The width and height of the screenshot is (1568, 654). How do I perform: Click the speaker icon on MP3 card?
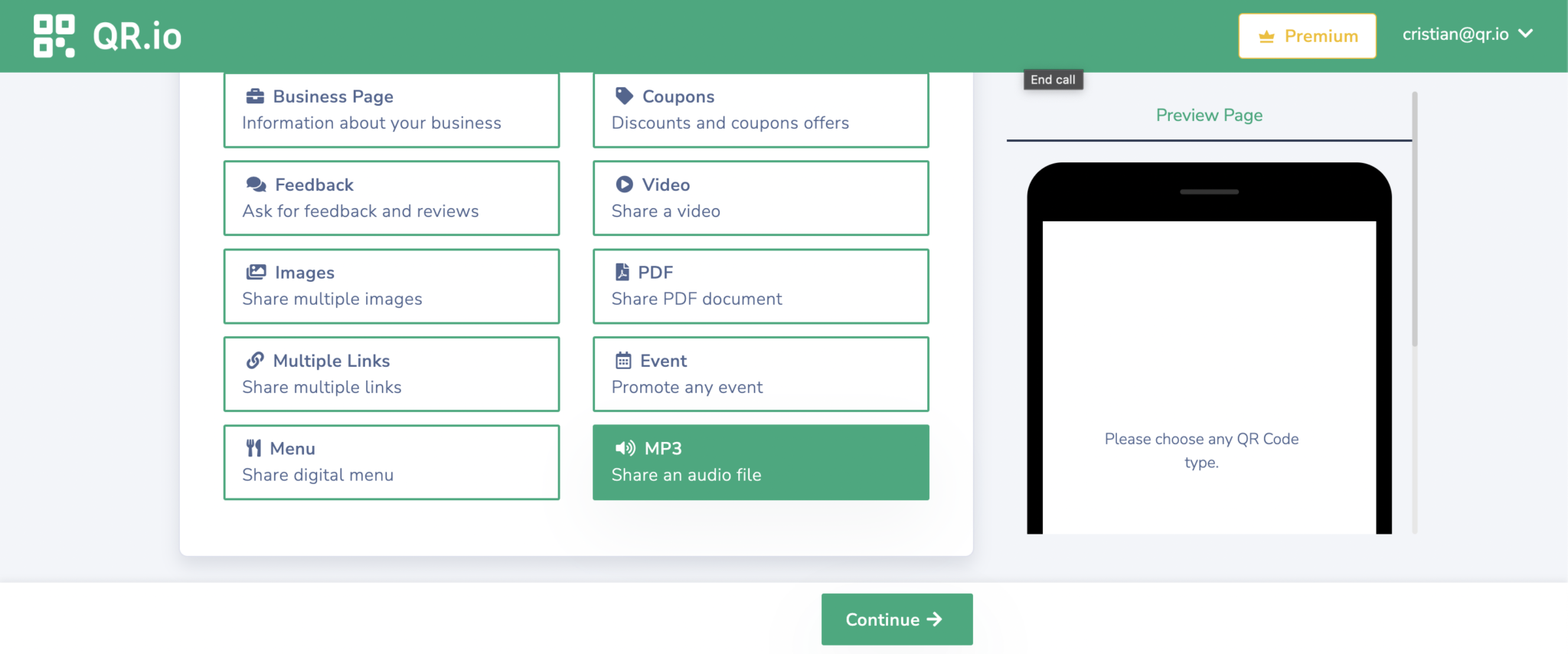[x=625, y=449]
